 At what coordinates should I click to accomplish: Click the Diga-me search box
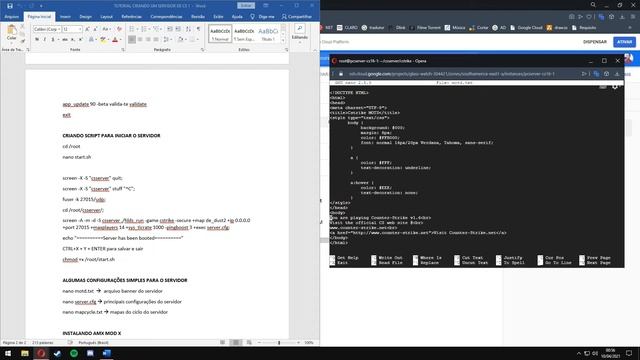coord(262,17)
